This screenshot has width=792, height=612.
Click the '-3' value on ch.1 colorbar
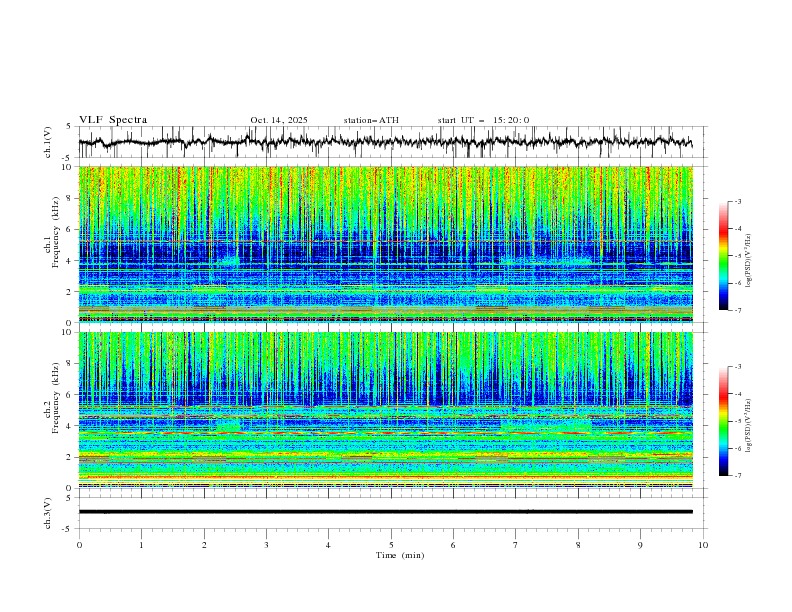click(737, 201)
